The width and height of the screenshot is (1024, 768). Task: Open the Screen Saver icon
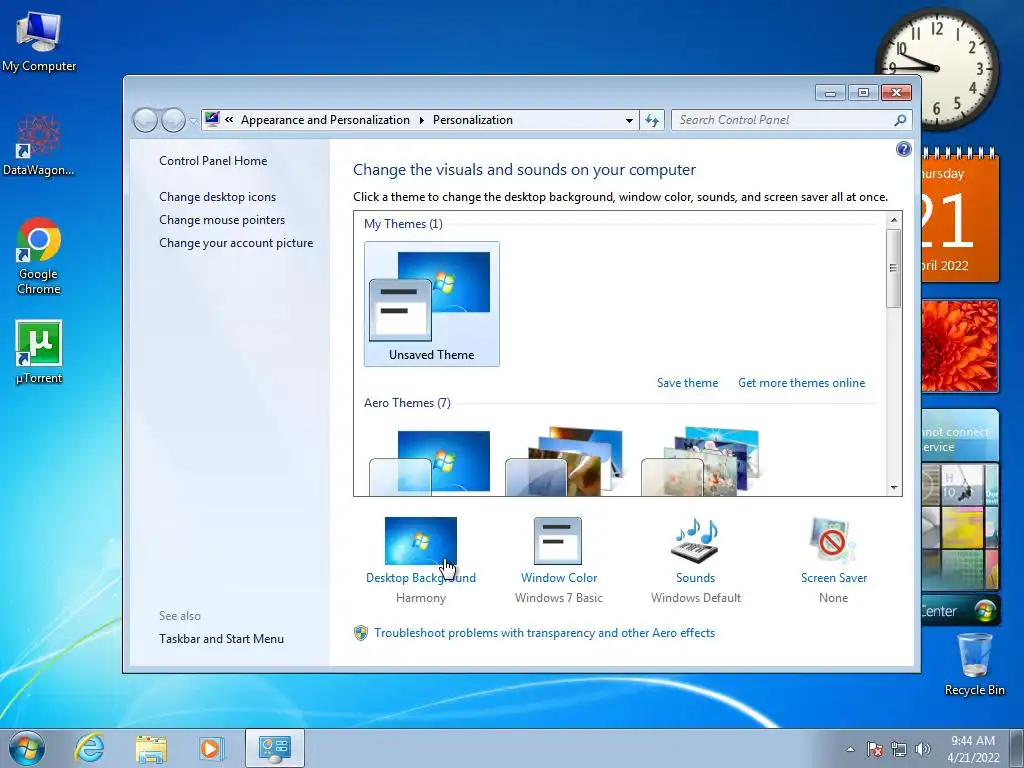pyautogui.click(x=833, y=541)
